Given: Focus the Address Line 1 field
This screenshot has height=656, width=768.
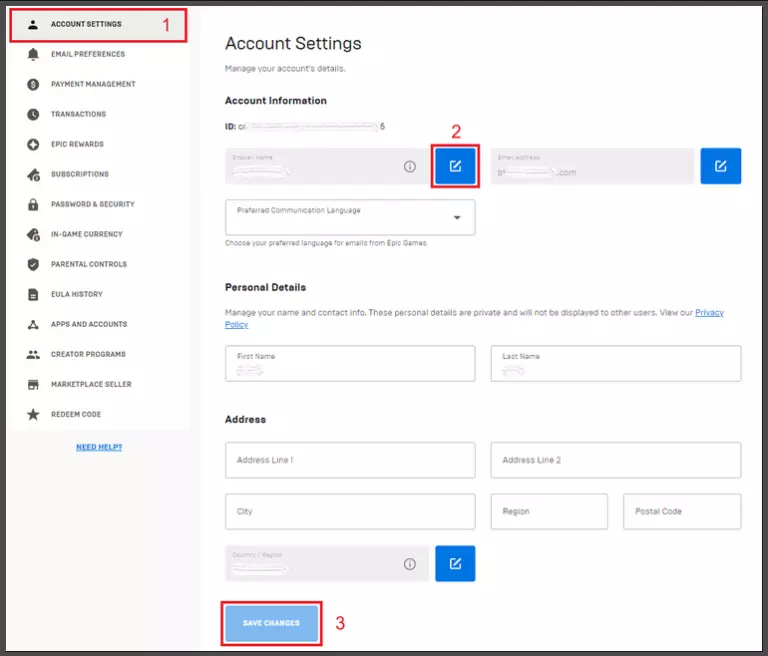Looking at the screenshot, I should click(350, 460).
